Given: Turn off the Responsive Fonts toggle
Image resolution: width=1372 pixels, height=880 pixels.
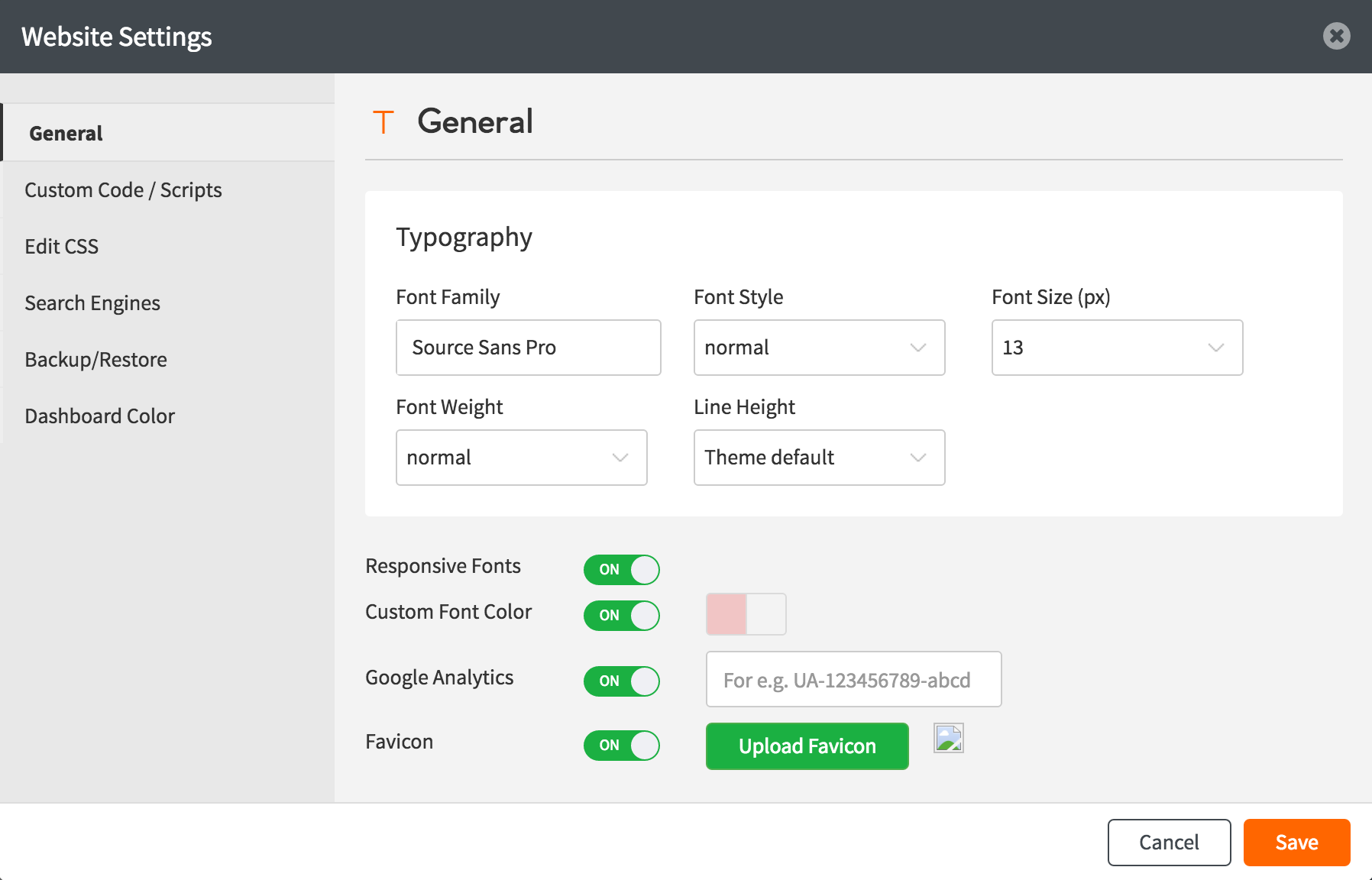Looking at the screenshot, I should (x=621, y=570).
